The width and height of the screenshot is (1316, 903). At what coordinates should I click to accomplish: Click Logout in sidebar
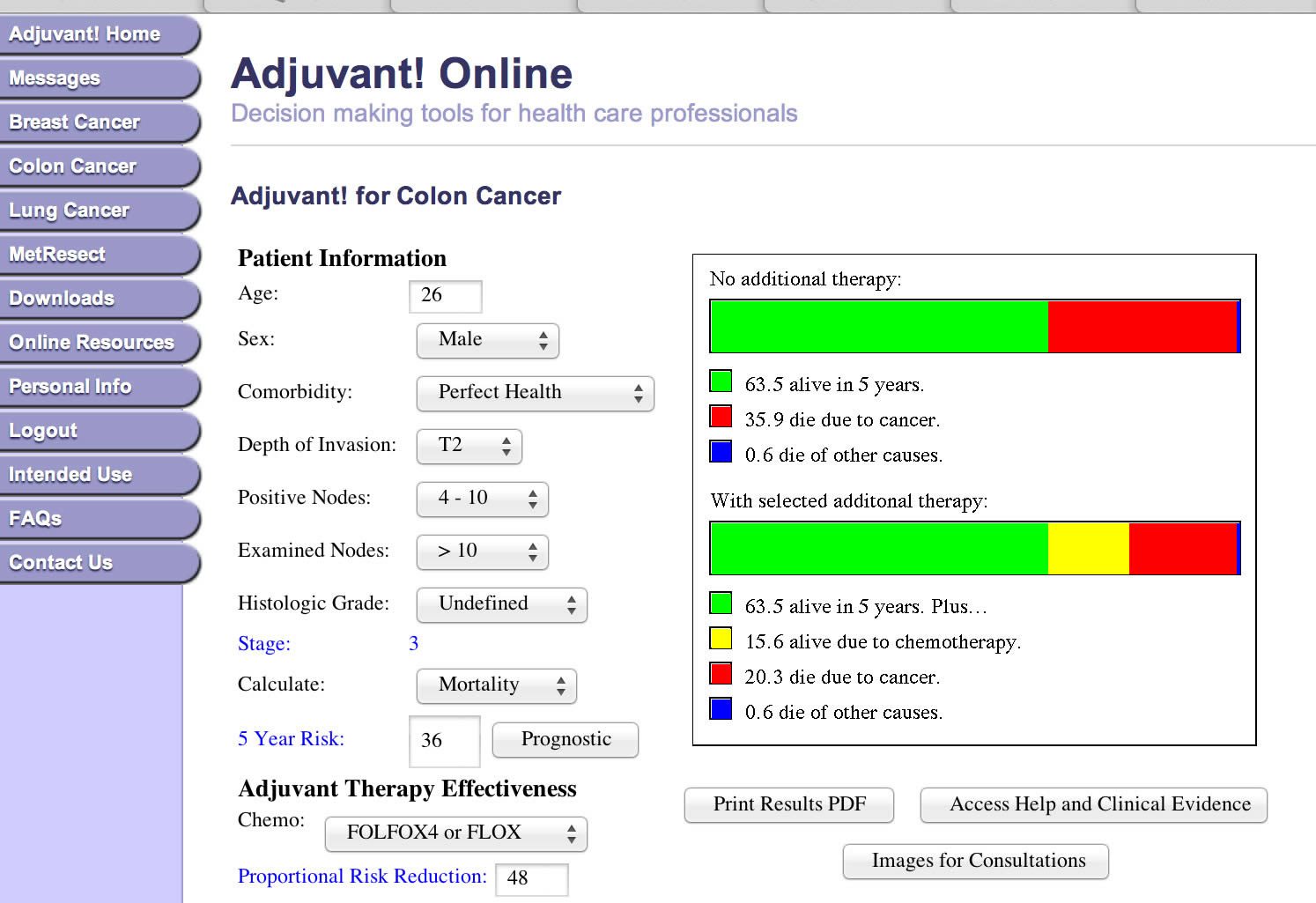[x=100, y=431]
